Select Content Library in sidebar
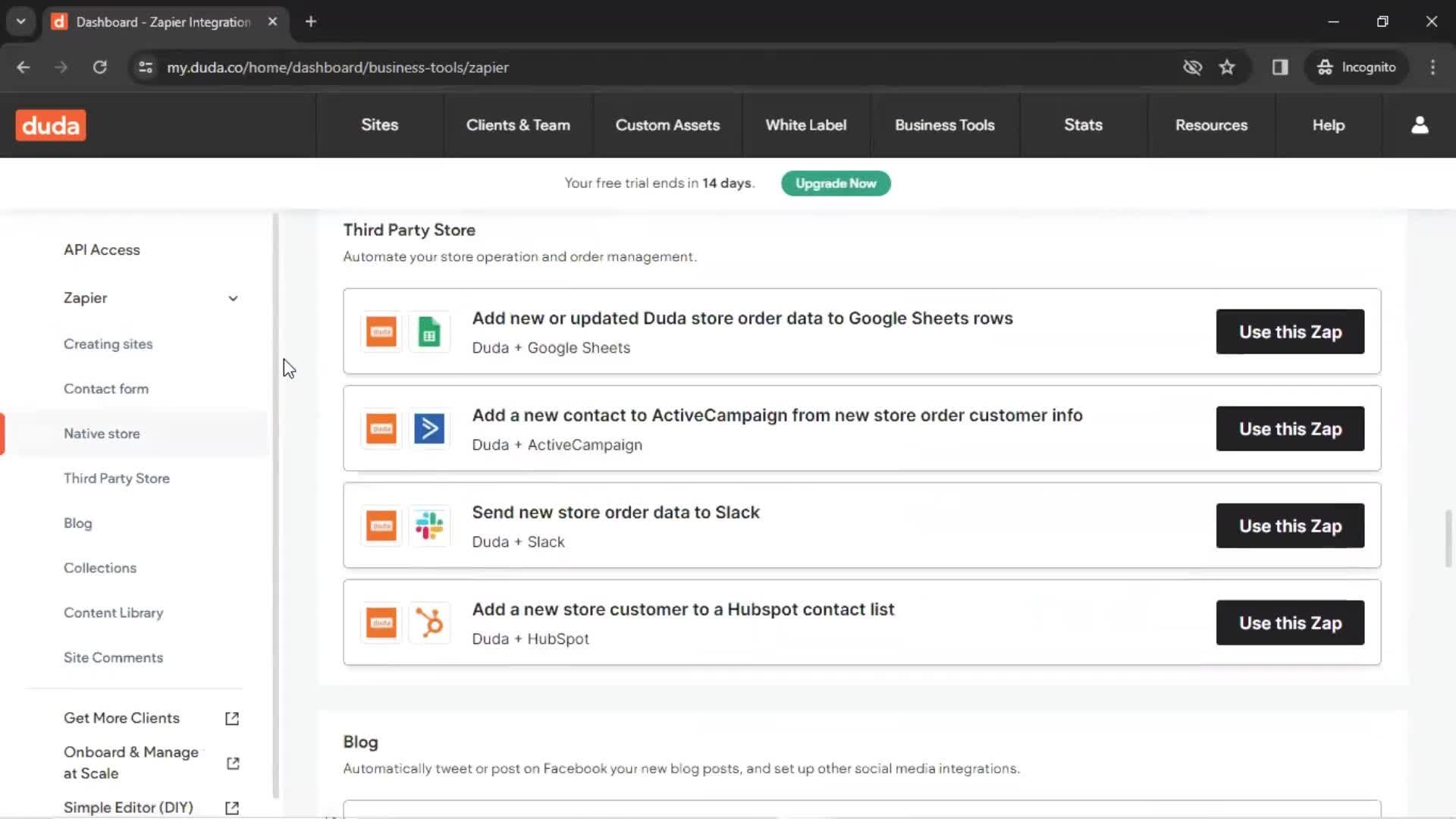The width and height of the screenshot is (1456, 819). [x=114, y=613]
